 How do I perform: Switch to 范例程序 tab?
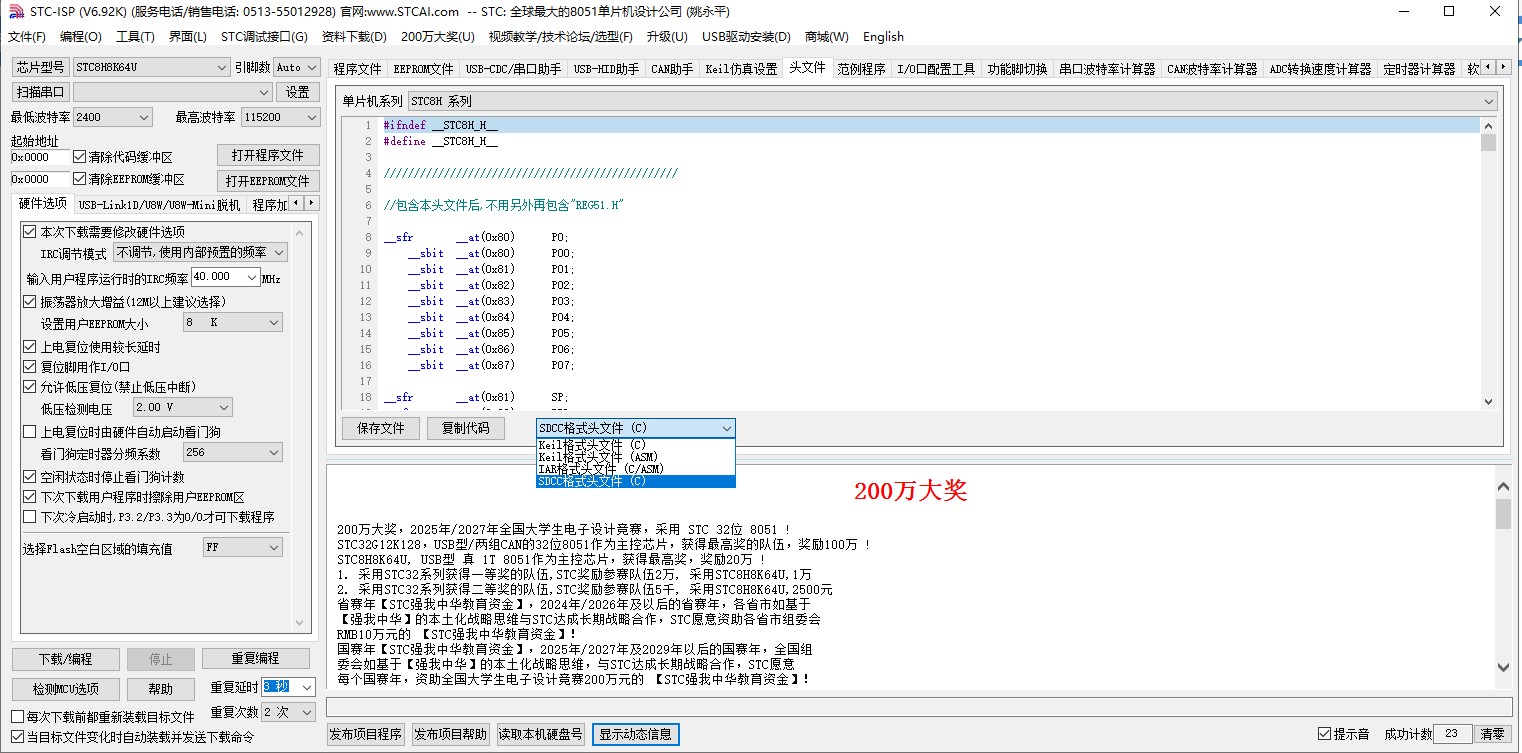click(x=861, y=69)
